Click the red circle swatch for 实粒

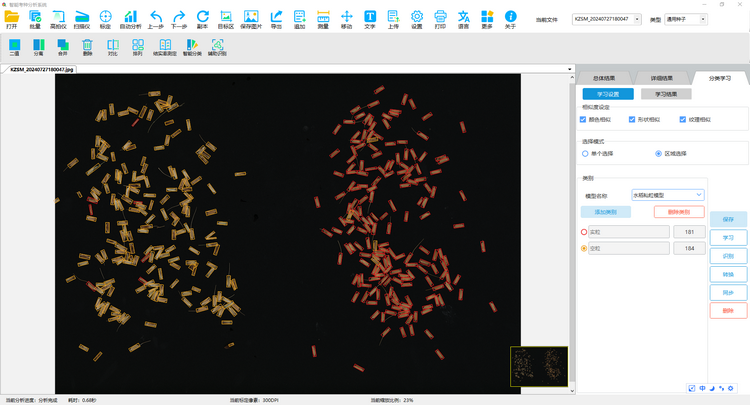(x=585, y=232)
